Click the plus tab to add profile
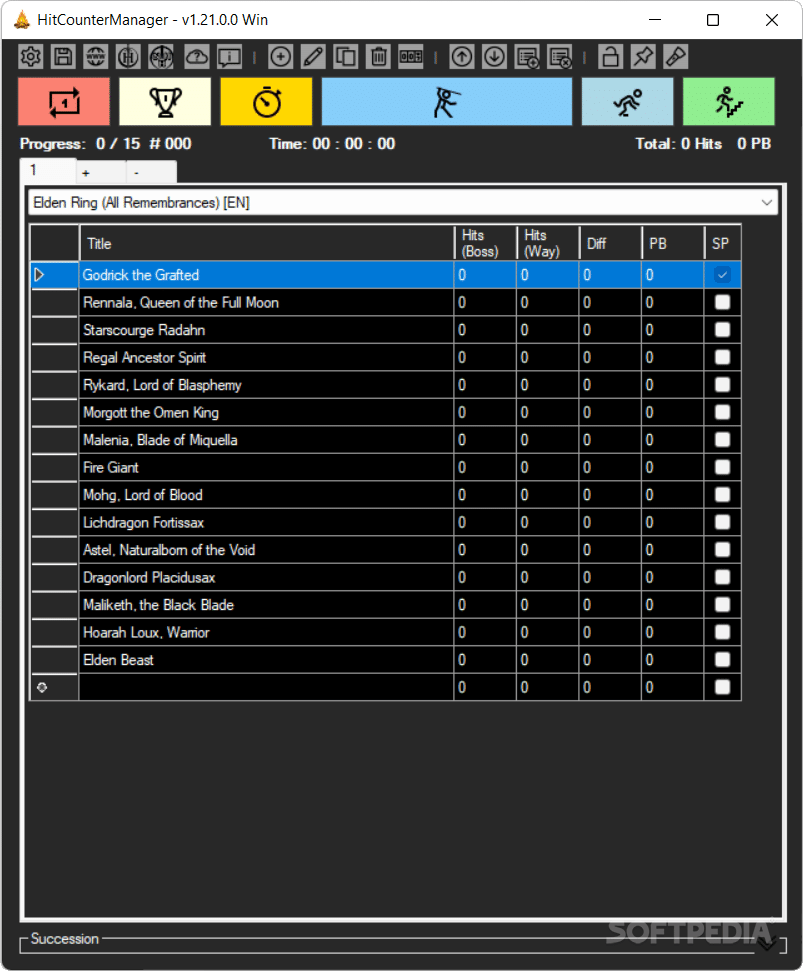803x971 pixels. click(101, 173)
